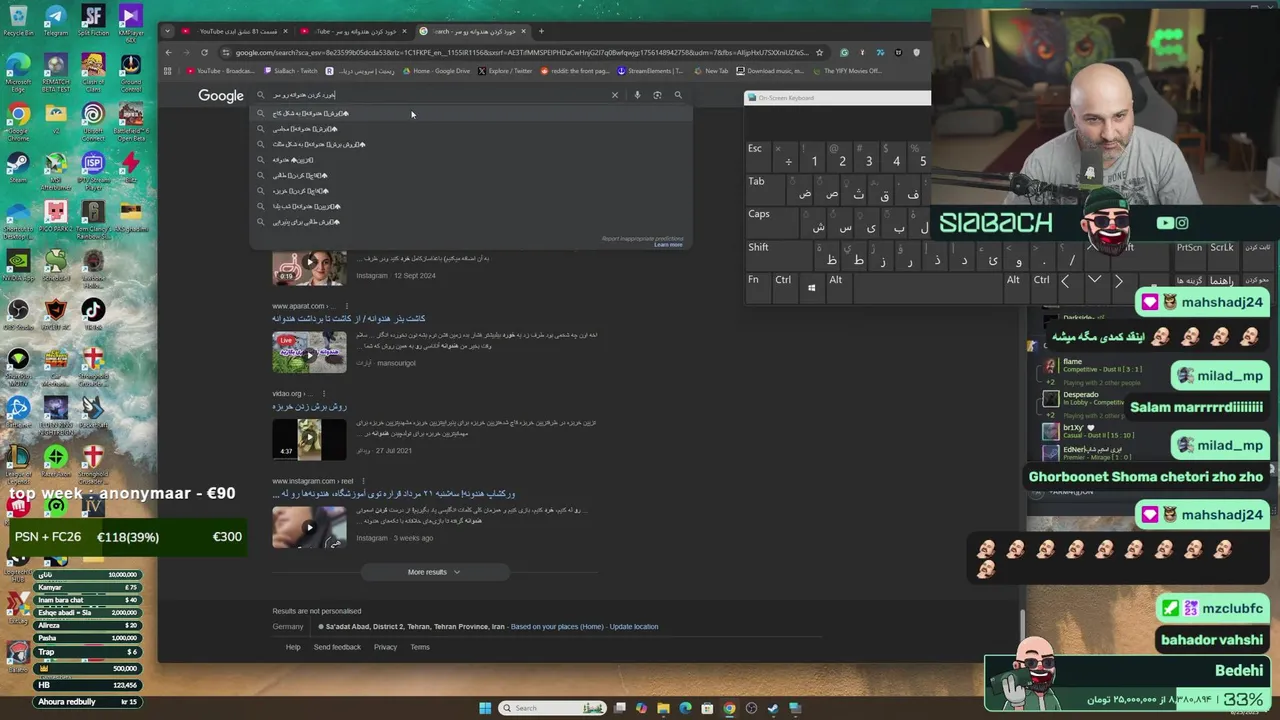Open the OBS Studio desktop shortcut
This screenshot has height=720, width=1280.
tap(18, 315)
